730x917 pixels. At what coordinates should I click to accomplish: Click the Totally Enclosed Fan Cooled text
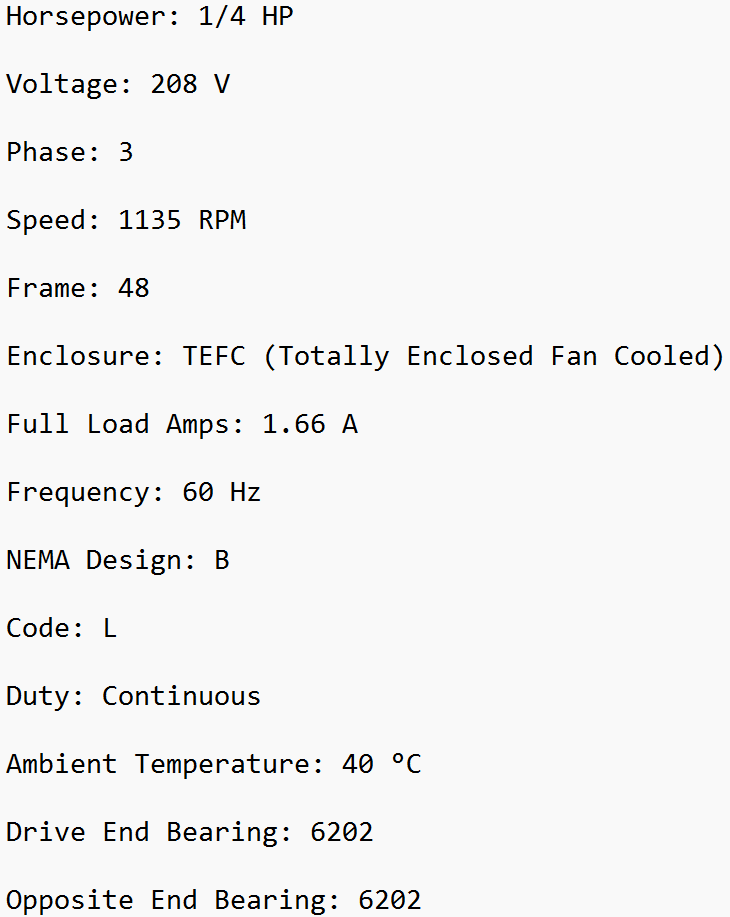(x=494, y=356)
